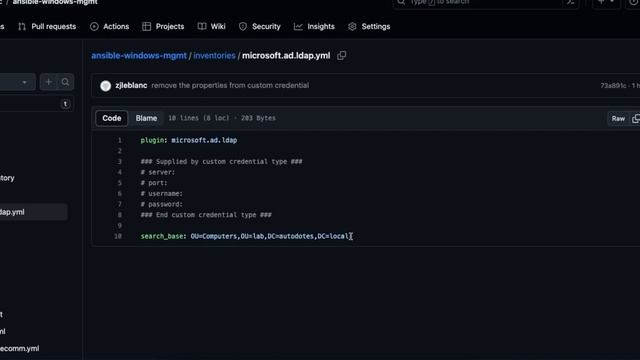640x360 pixels.
Task: Open commit message 'remove the properties from custom credential'
Action: tap(230, 85)
